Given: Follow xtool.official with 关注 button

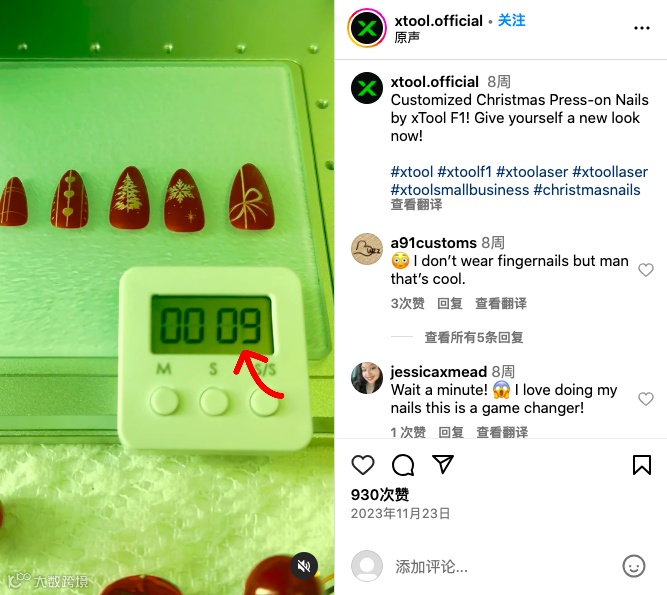Looking at the screenshot, I should (x=511, y=20).
